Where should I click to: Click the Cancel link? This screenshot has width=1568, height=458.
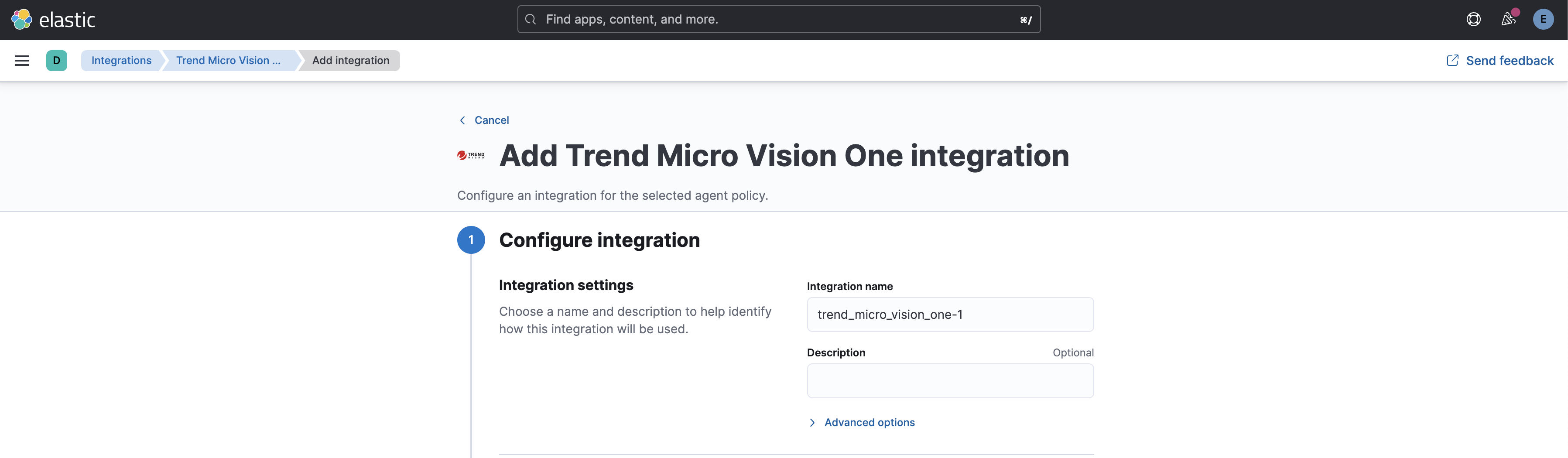pos(491,120)
